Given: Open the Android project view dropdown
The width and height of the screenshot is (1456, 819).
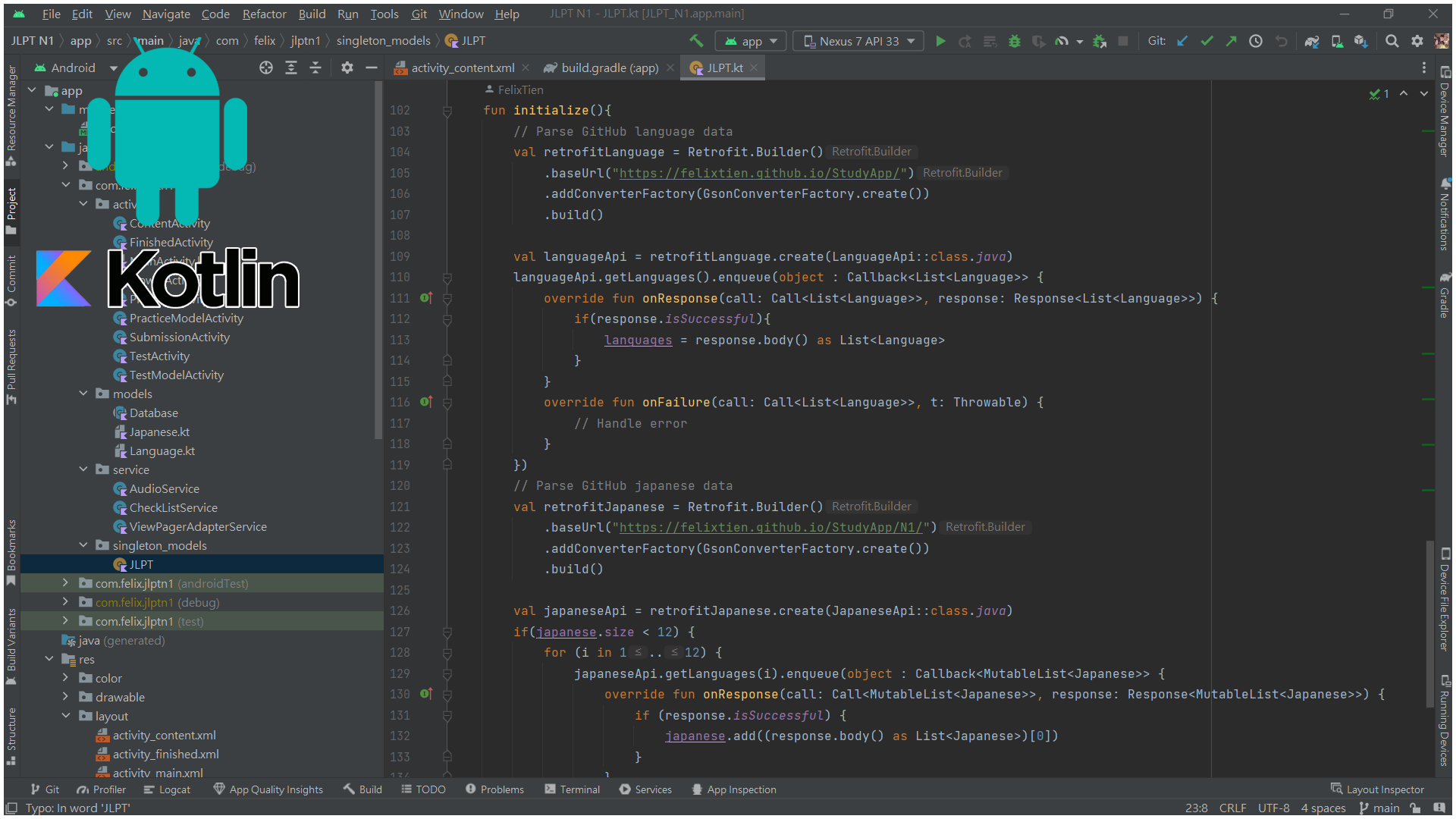Looking at the screenshot, I should pyautogui.click(x=76, y=67).
